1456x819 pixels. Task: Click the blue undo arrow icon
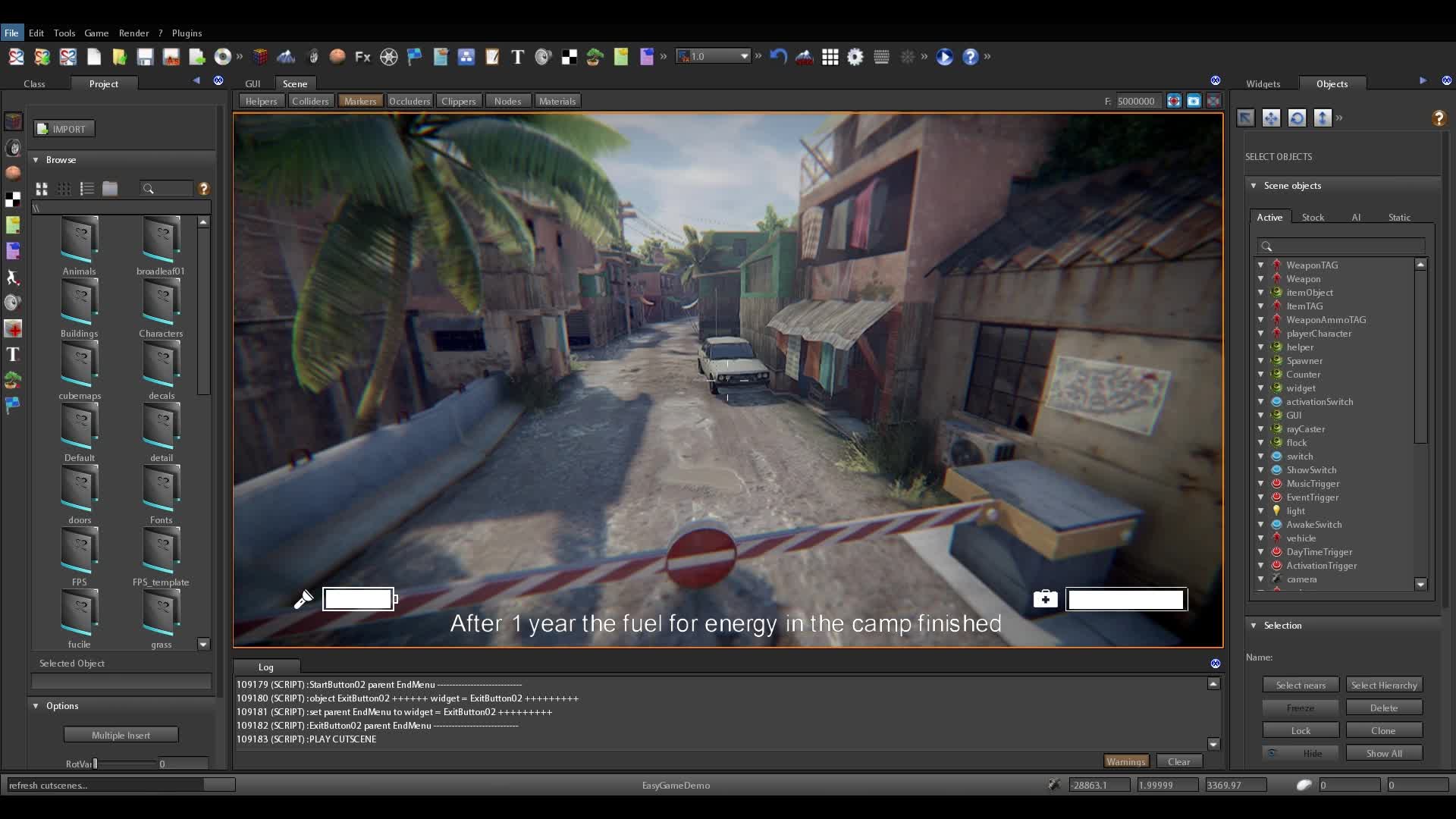778,57
